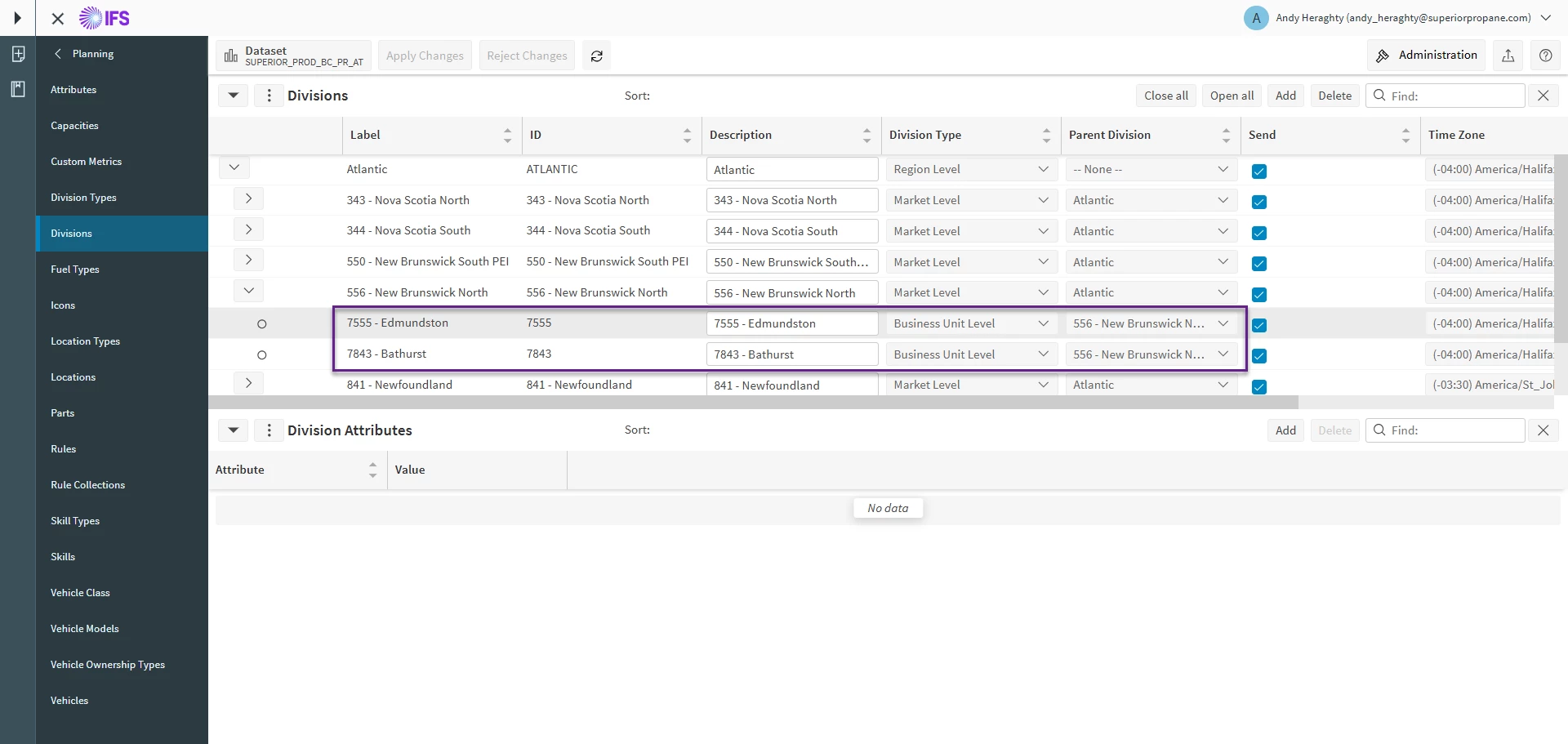This screenshot has height=744, width=1568.
Task: Open the bookmark page icon in left rail
Action: [x=18, y=89]
